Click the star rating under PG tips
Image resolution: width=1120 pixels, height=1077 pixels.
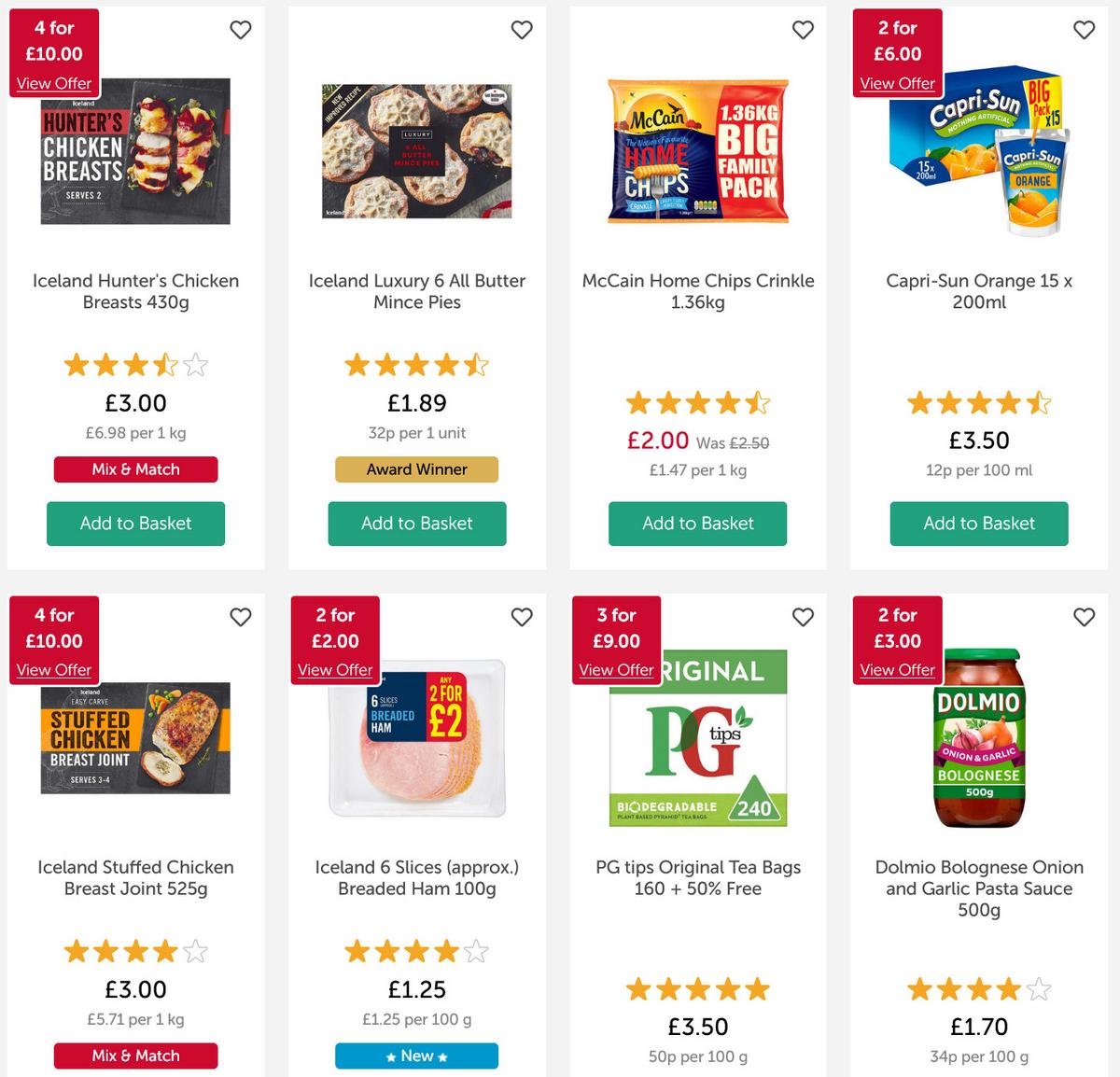pos(697,989)
